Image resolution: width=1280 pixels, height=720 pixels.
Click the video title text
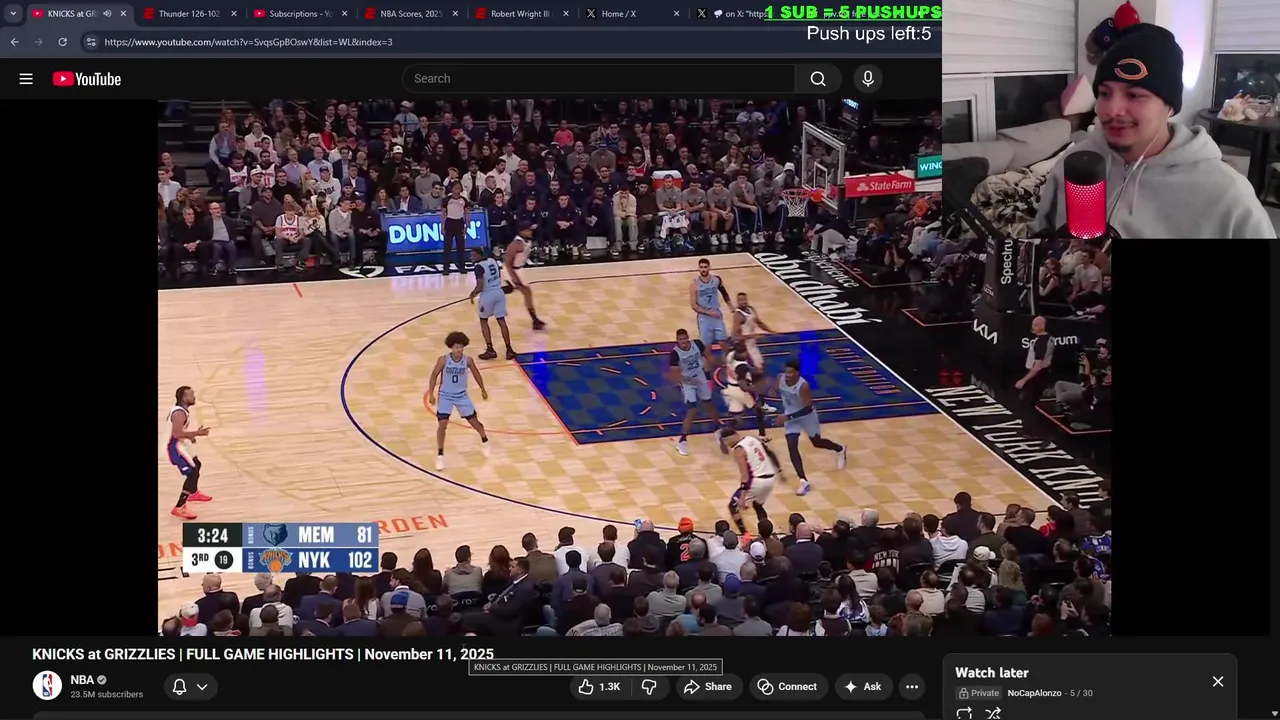click(263, 655)
